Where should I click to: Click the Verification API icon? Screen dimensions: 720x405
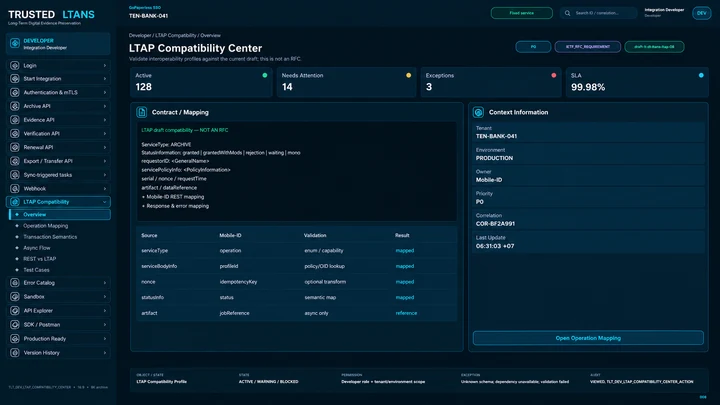pyautogui.click(x=15, y=134)
